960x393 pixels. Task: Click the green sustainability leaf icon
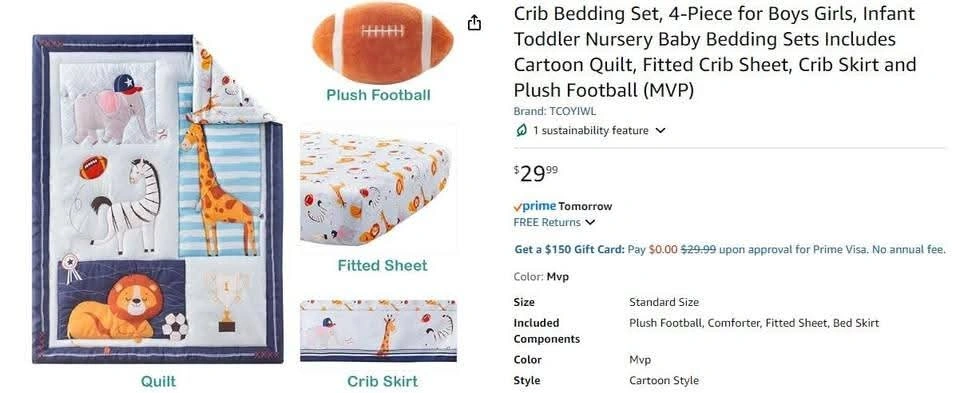click(521, 130)
